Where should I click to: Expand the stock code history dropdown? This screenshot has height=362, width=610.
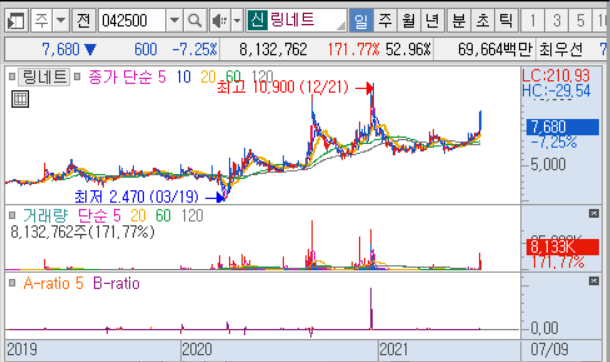pyautogui.click(x=174, y=21)
